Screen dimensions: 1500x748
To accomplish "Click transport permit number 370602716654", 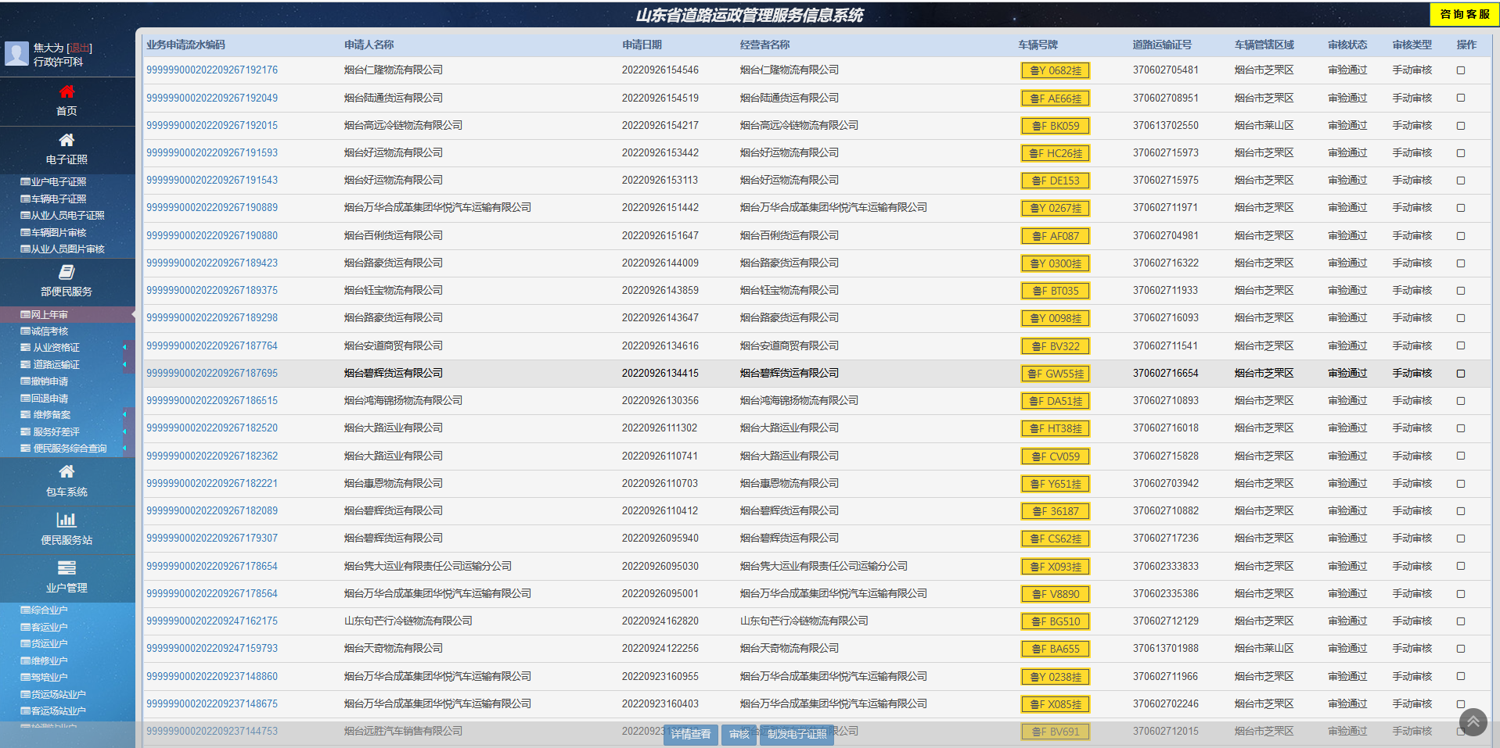I will (x=1166, y=373).
